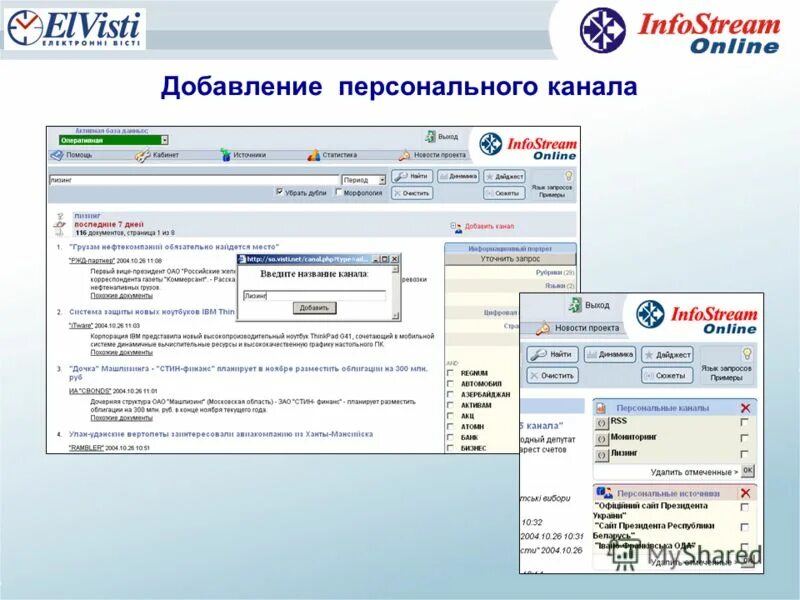The width and height of the screenshot is (800, 600).
Task: Tick checkbox for Сайт Президента Республики Беларусь
Action: [744, 527]
